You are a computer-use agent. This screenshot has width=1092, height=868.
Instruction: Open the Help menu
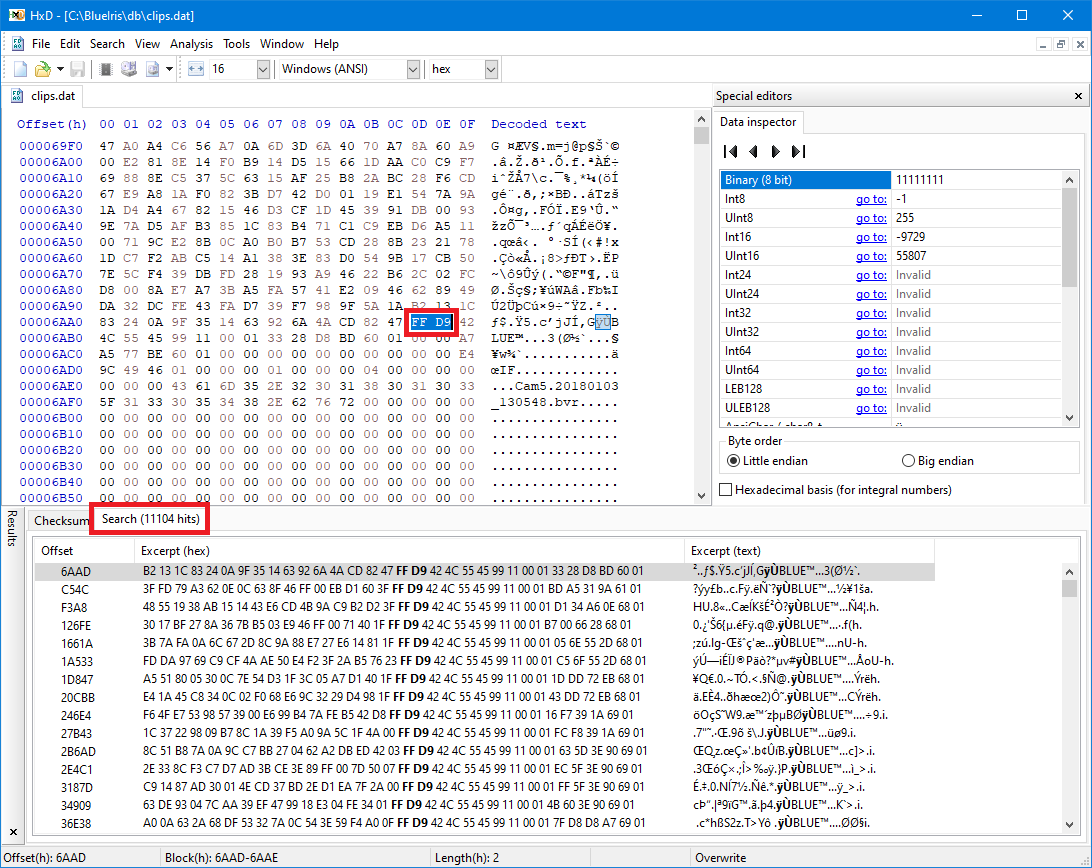pos(326,44)
